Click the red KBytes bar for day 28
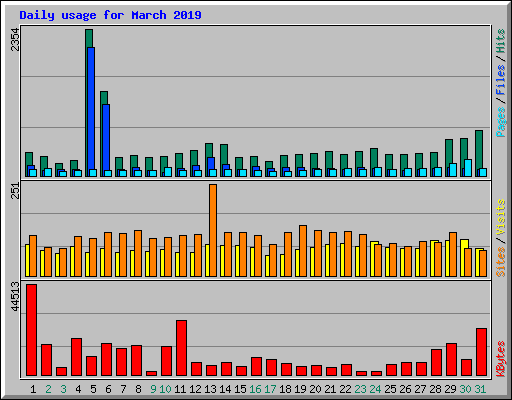The image size is (512, 400). (x=436, y=363)
